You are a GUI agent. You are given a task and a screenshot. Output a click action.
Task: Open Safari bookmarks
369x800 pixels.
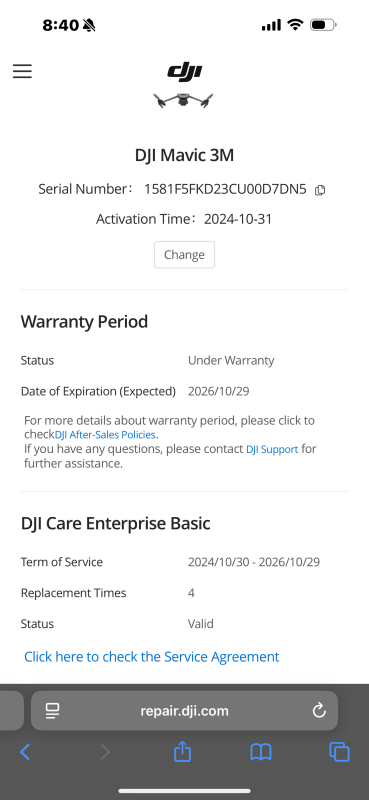tap(261, 752)
